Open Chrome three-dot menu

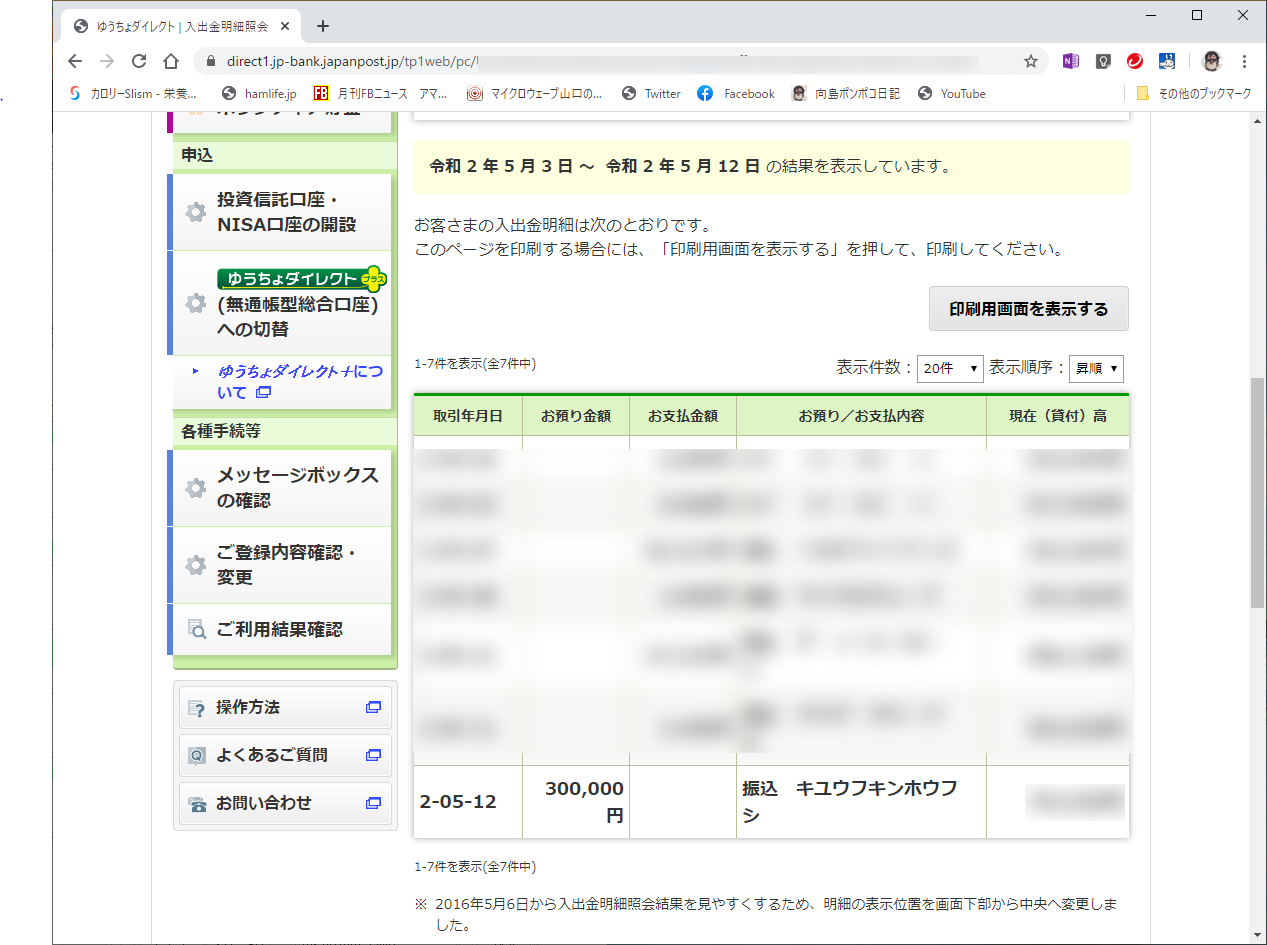(1245, 61)
